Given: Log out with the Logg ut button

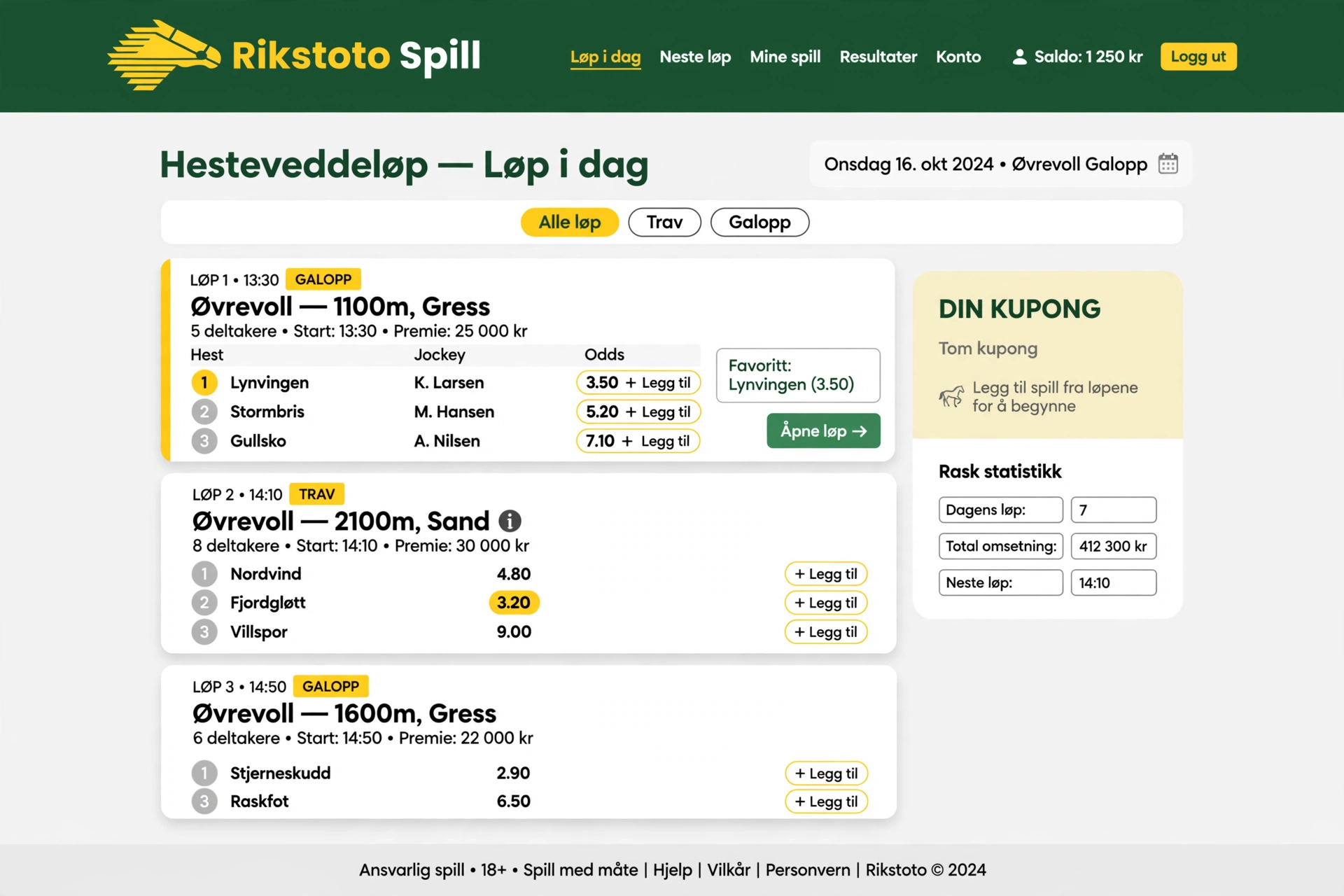Looking at the screenshot, I should (1198, 57).
